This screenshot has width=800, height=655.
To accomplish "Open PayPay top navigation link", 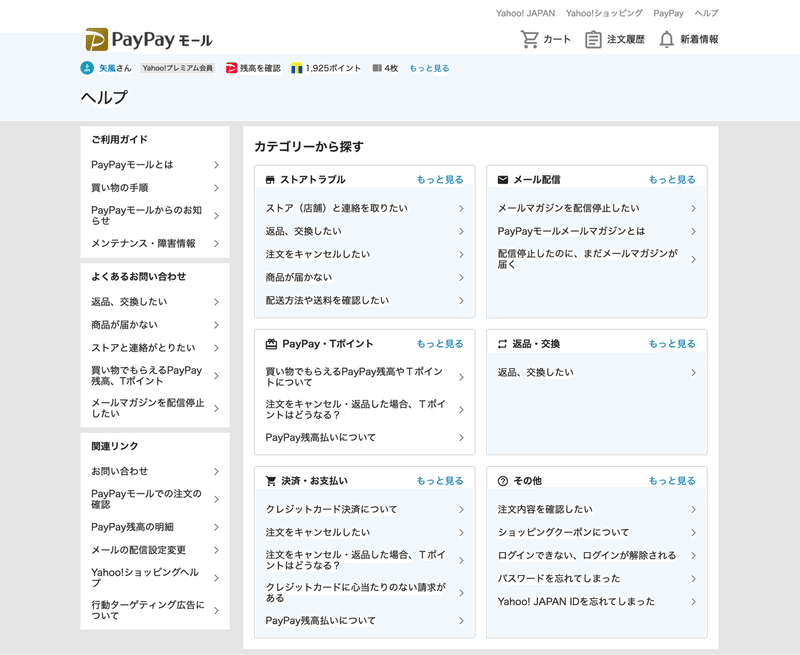I will [x=668, y=13].
